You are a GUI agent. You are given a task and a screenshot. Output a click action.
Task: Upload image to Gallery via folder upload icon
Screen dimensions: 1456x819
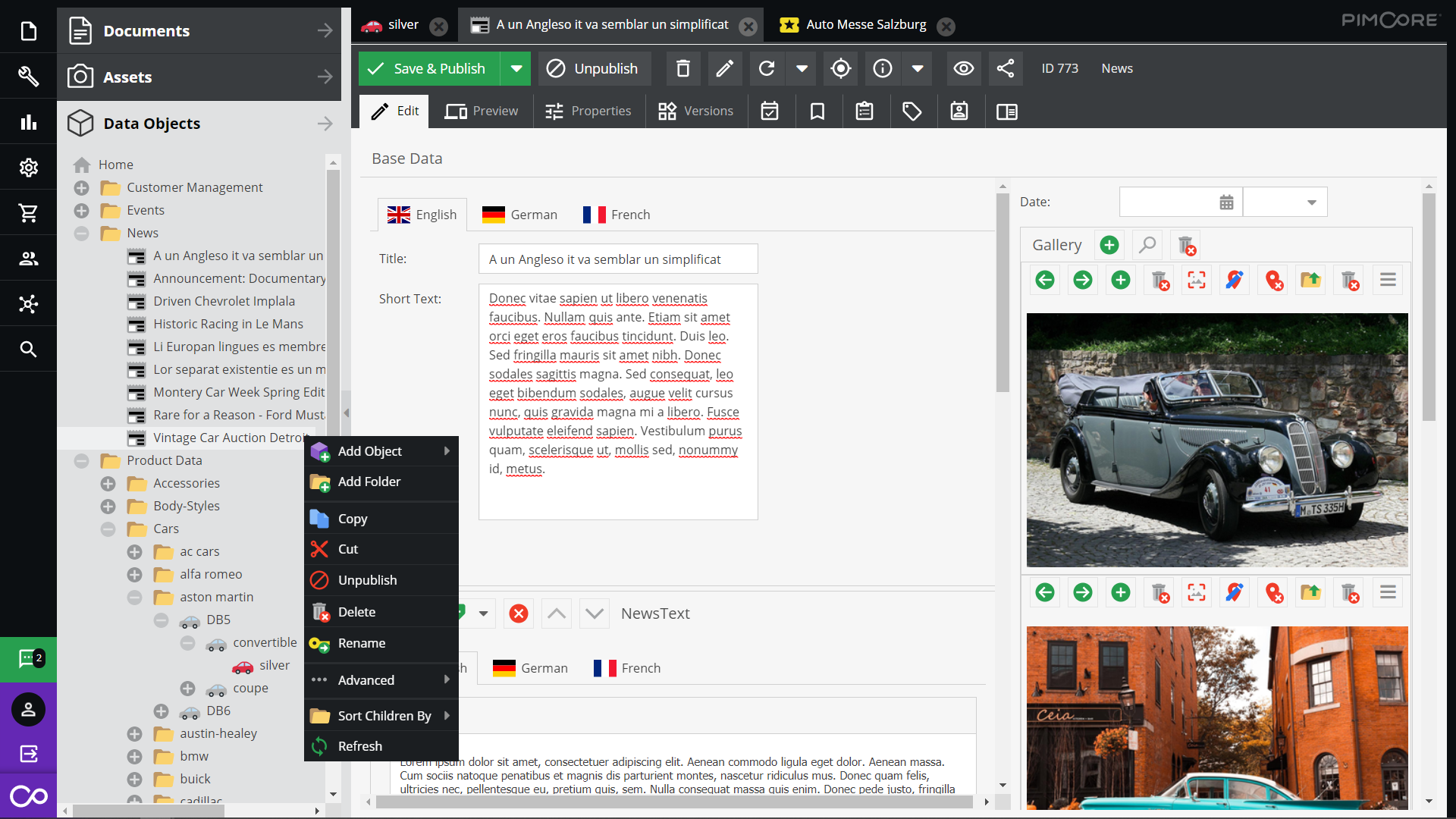click(x=1311, y=280)
